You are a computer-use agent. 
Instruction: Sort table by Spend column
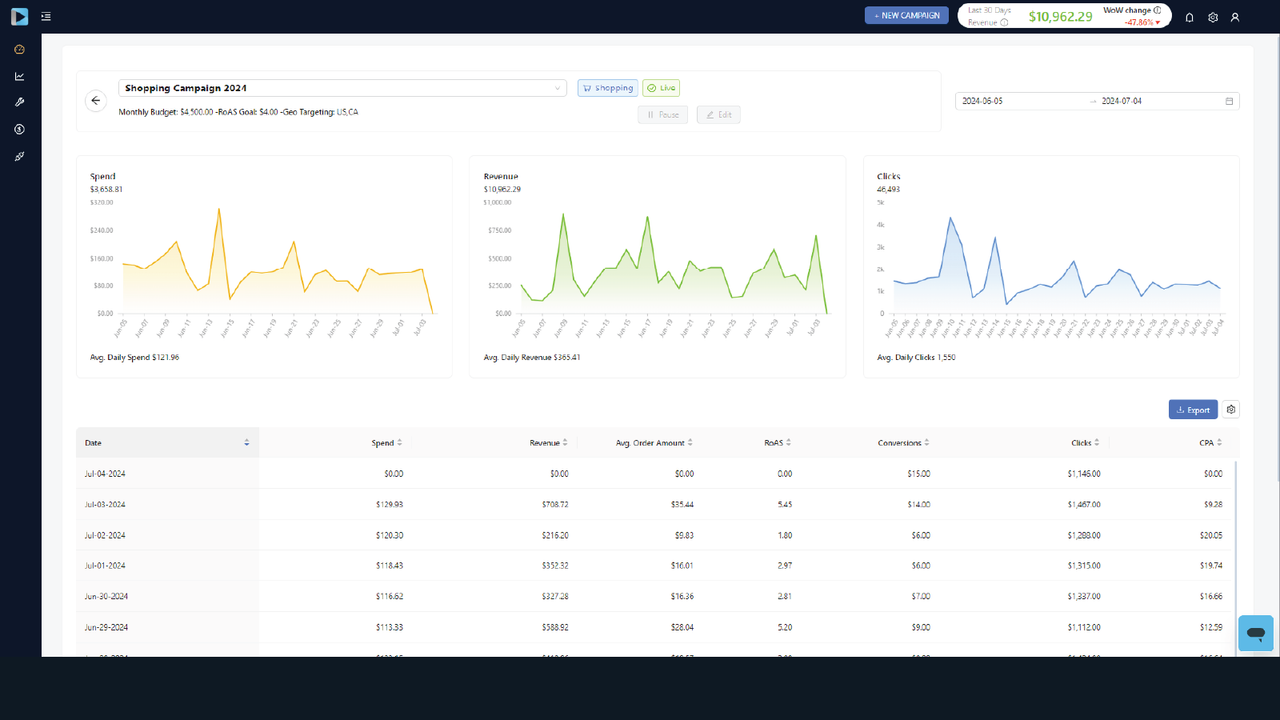pyautogui.click(x=400, y=442)
